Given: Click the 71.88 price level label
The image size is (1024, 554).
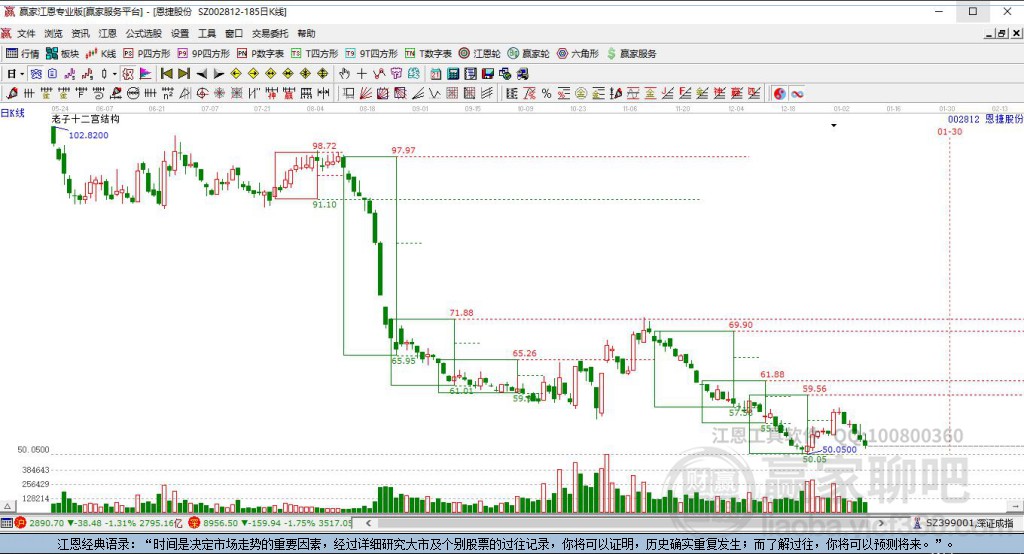Looking at the screenshot, I should coord(461,313).
